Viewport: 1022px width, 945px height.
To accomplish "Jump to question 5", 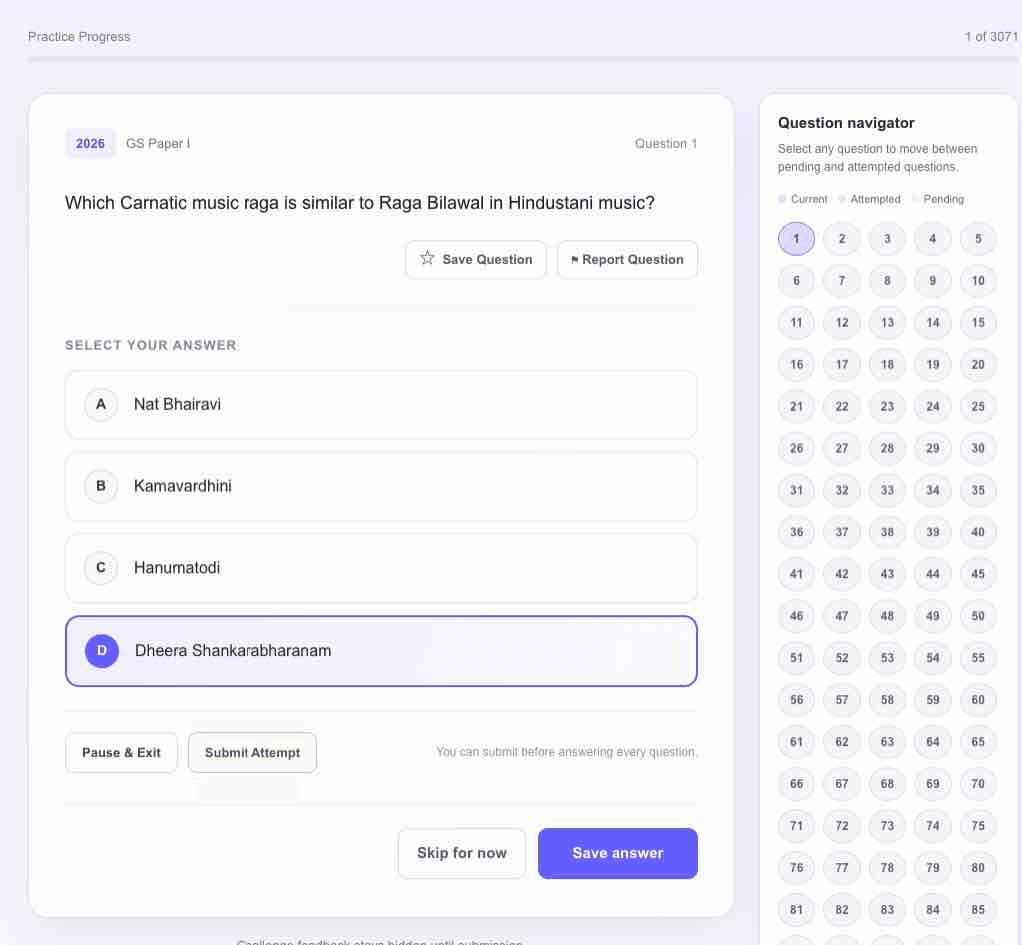I will 978,239.
